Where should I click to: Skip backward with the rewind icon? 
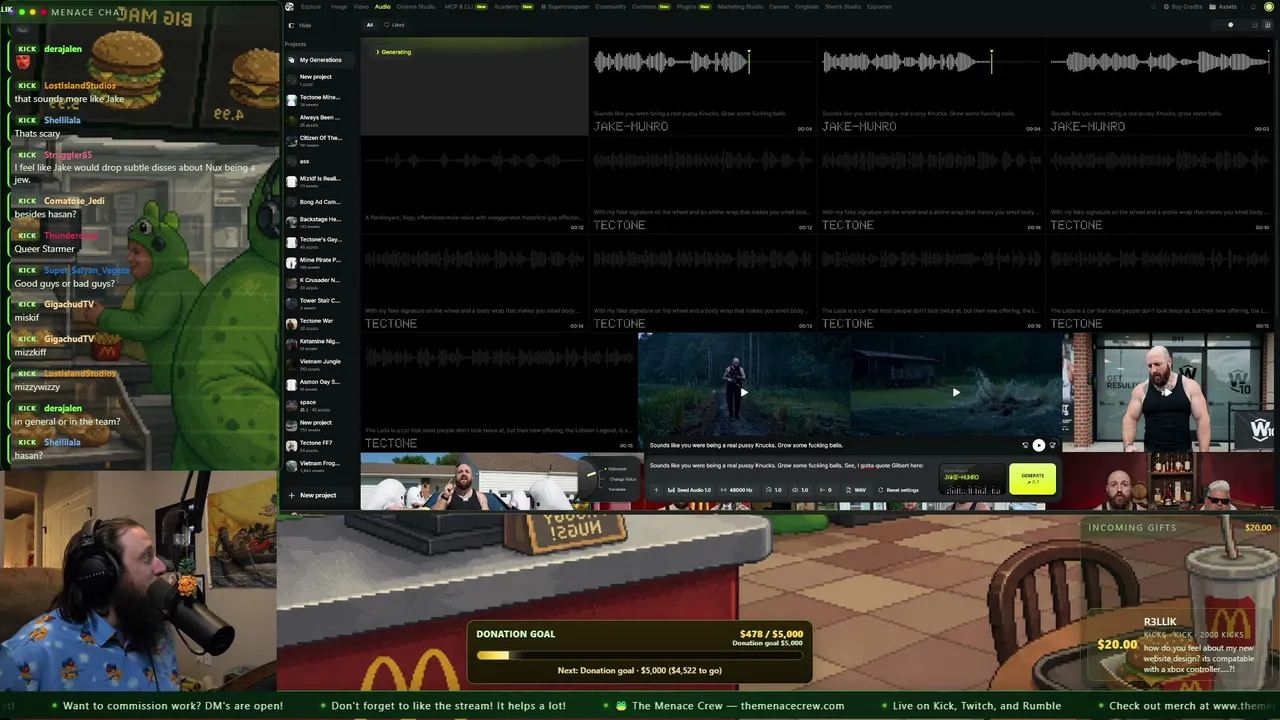1025,445
